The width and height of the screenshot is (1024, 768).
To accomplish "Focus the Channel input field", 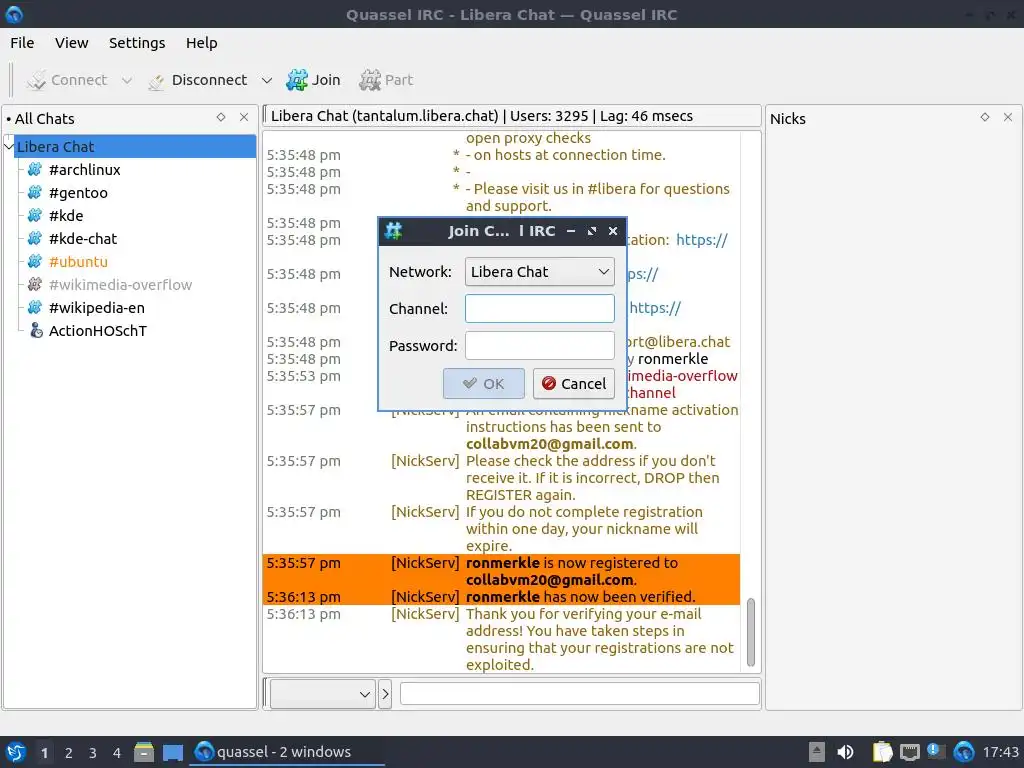I will click(539, 308).
